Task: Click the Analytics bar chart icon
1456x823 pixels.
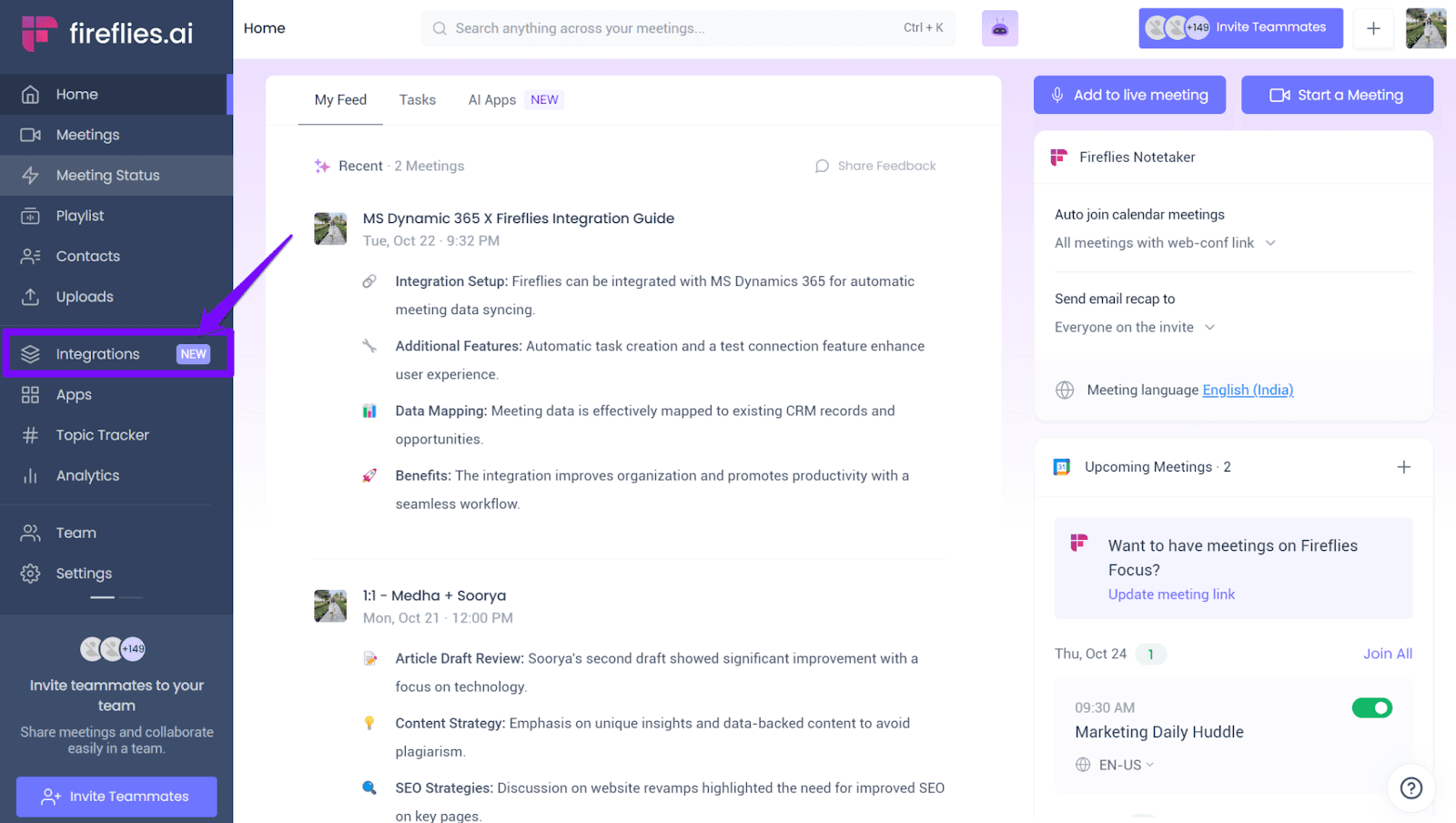Action: [x=30, y=476]
